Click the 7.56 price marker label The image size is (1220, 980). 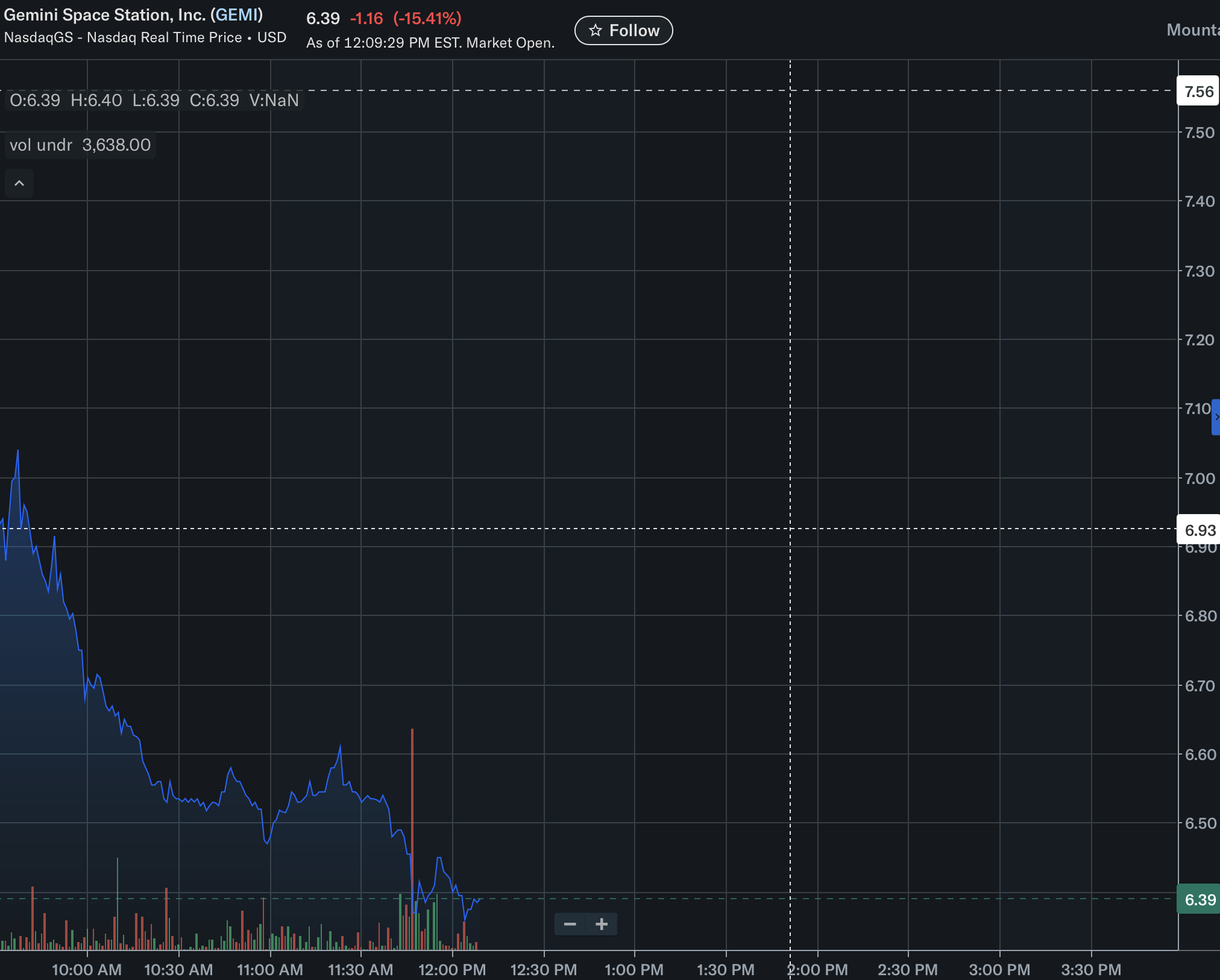1198,92
